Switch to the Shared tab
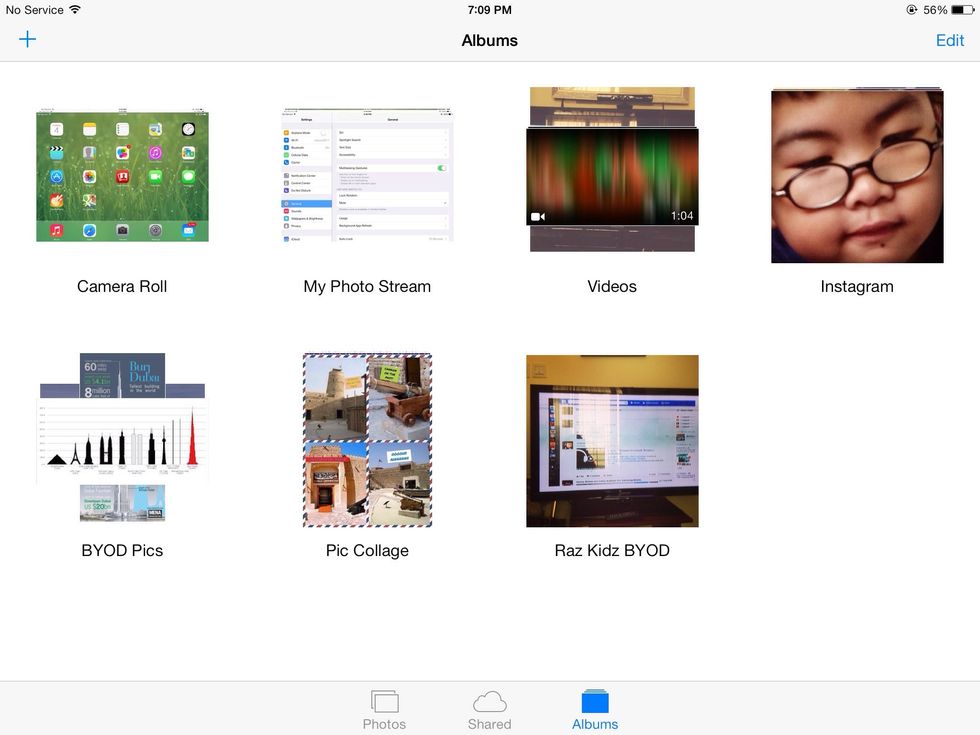 point(489,710)
